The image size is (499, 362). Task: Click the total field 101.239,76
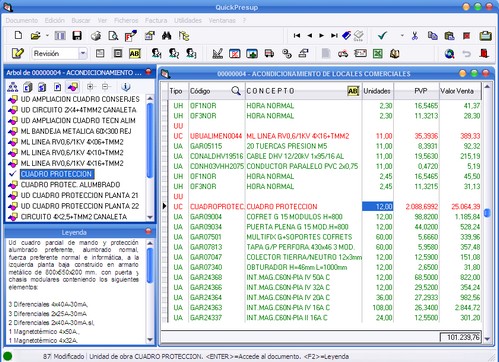coord(460,337)
